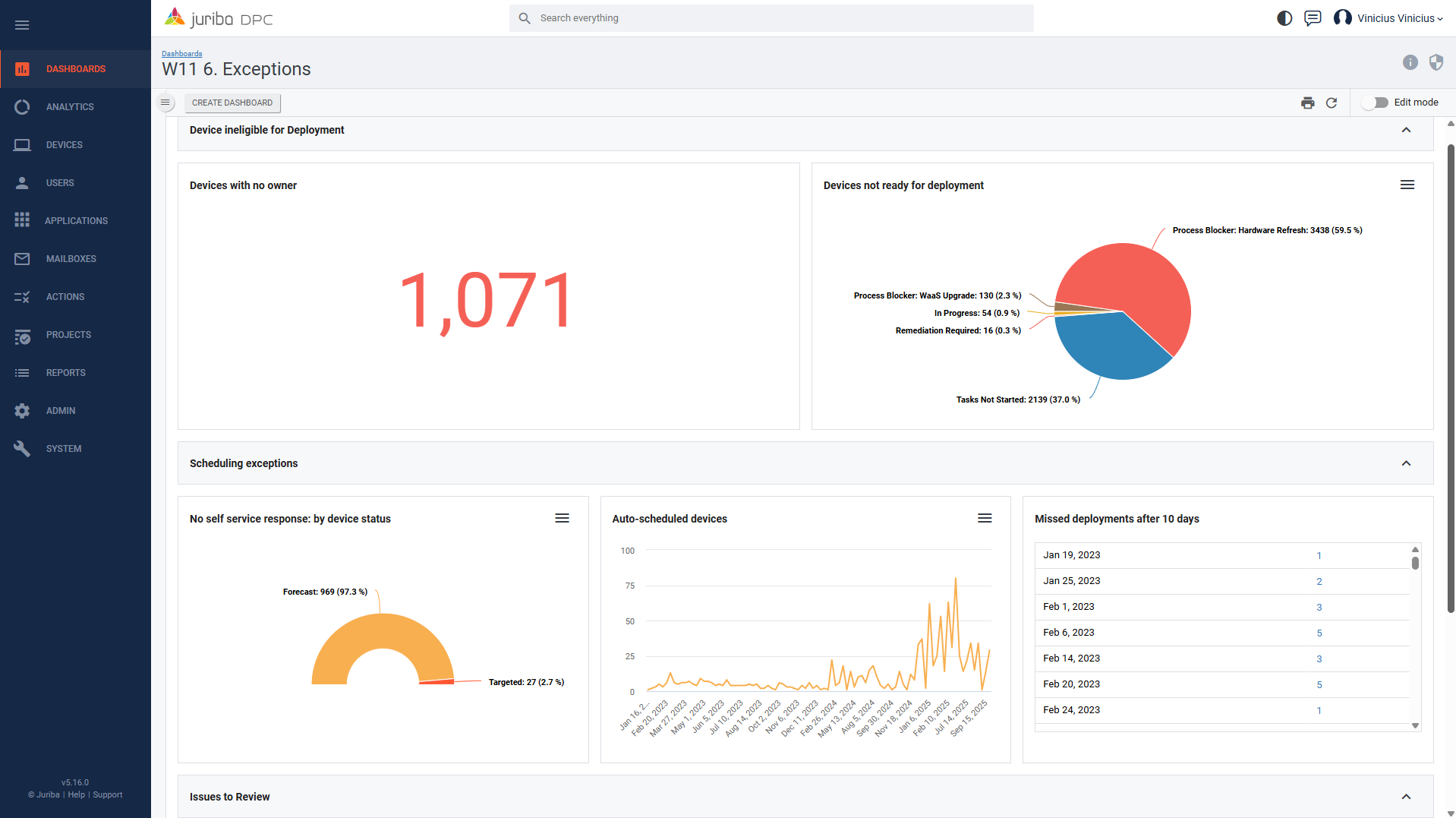This screenshot has height=818, width=1456.
Task: Click the Search everything field
Action: pyautogui.click(x=782, y=18)
